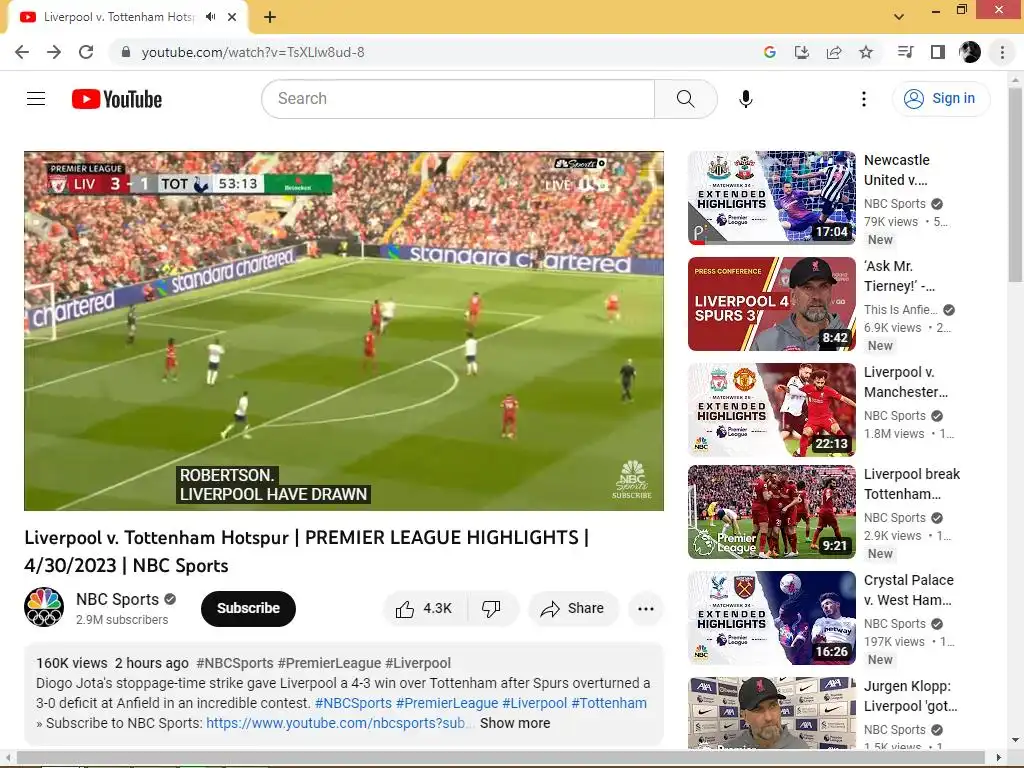Select the '160K views' text
This screenshot has height=768, width=1024.
[x=72, y=663]
